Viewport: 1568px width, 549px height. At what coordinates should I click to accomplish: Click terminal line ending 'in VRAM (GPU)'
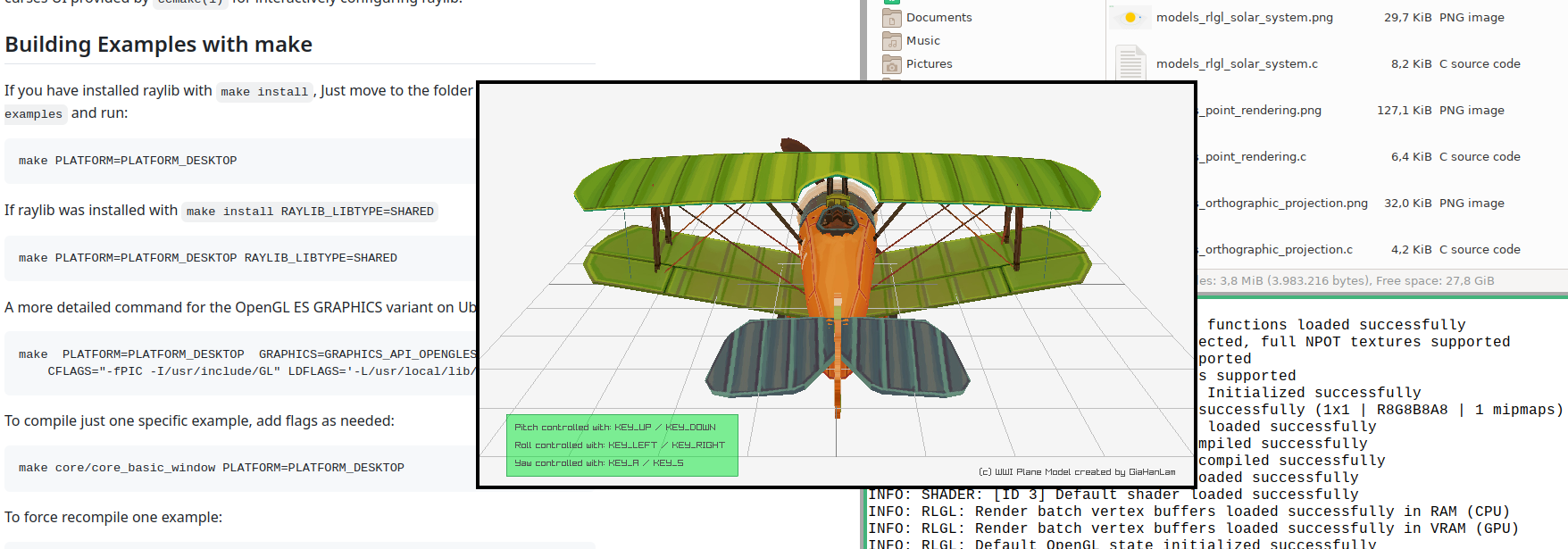coord(1194,528)
